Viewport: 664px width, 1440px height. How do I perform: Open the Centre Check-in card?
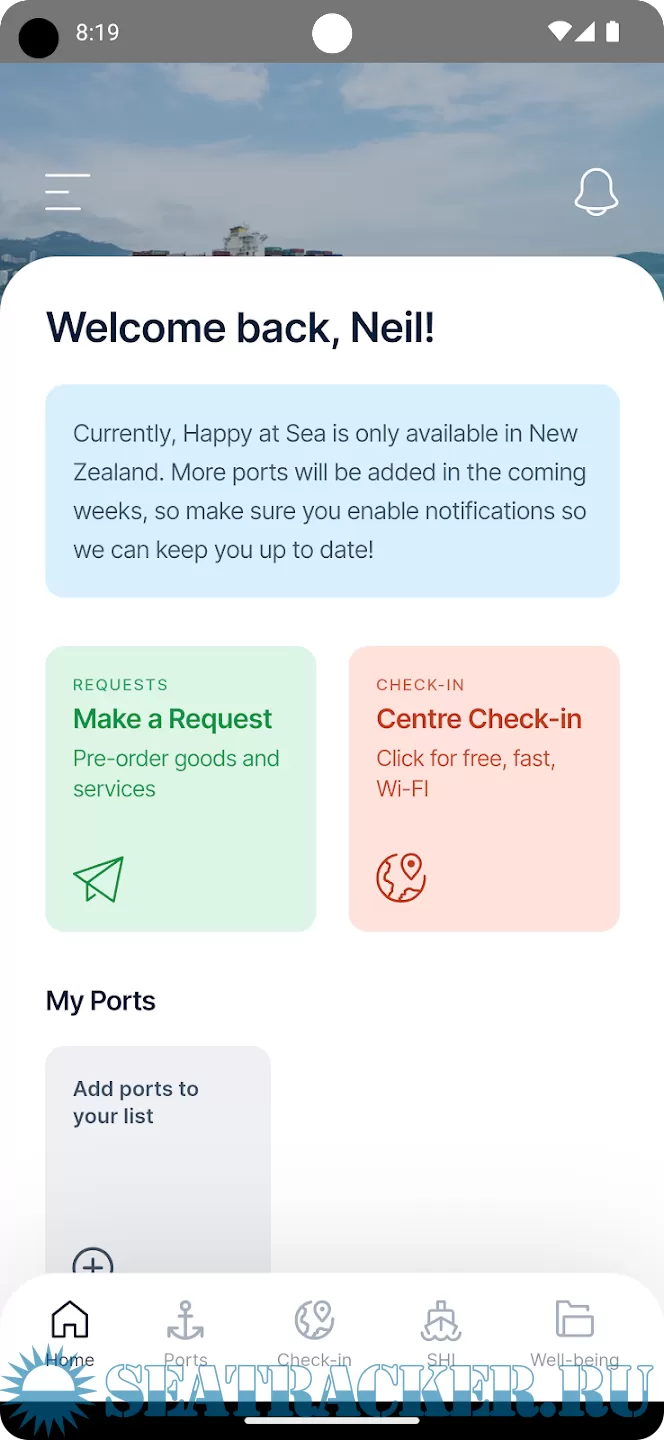coord(484,788)
